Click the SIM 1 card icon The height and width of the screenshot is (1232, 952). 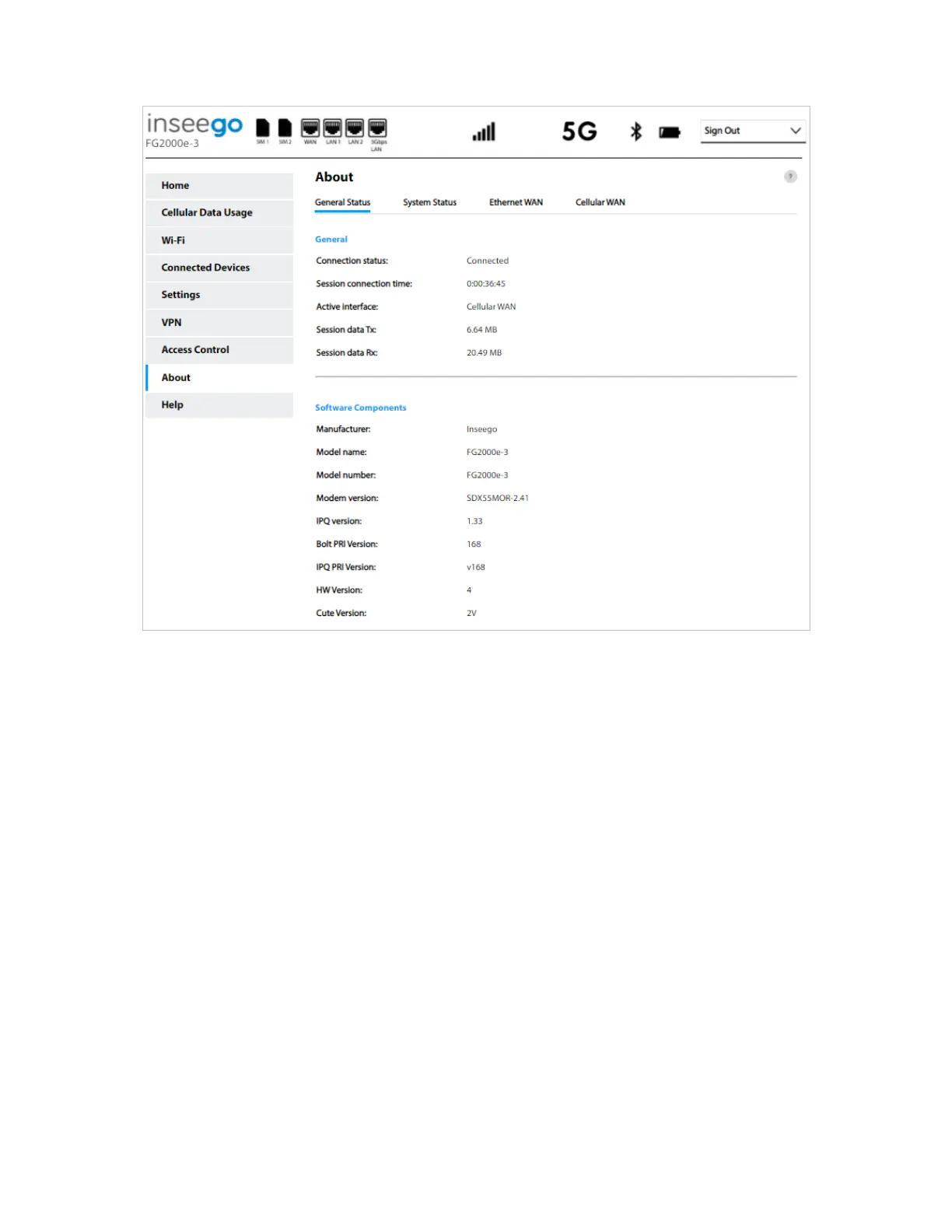(x=263, y=128)
